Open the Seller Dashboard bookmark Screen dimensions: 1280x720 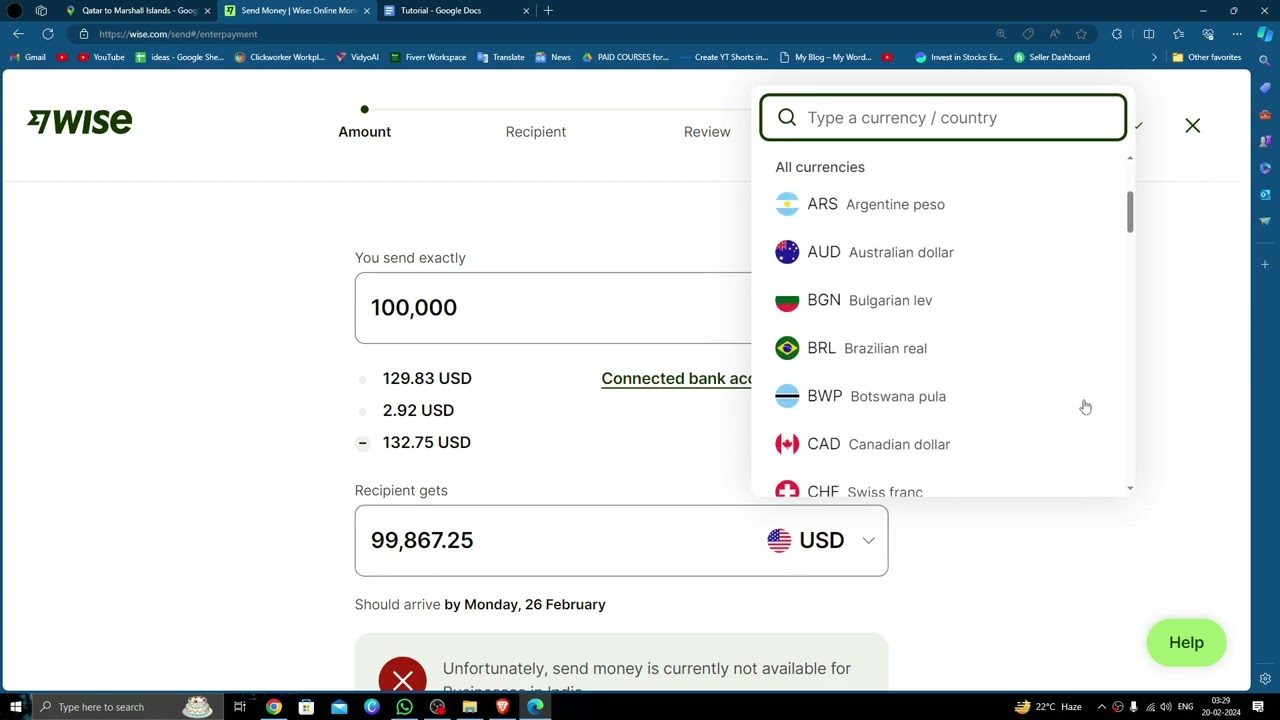tap(1052, 57)
